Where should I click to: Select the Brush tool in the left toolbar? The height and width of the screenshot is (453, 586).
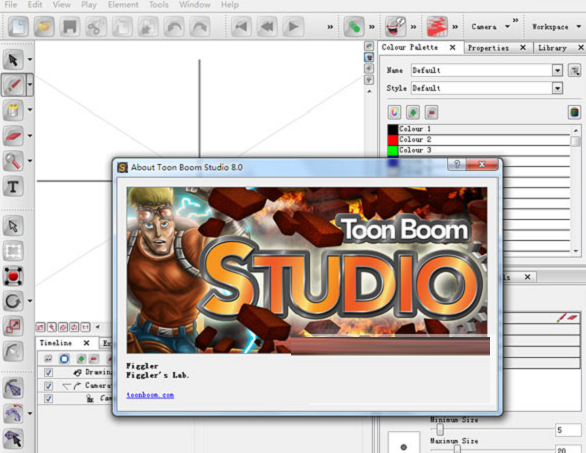tap(13, 85)
